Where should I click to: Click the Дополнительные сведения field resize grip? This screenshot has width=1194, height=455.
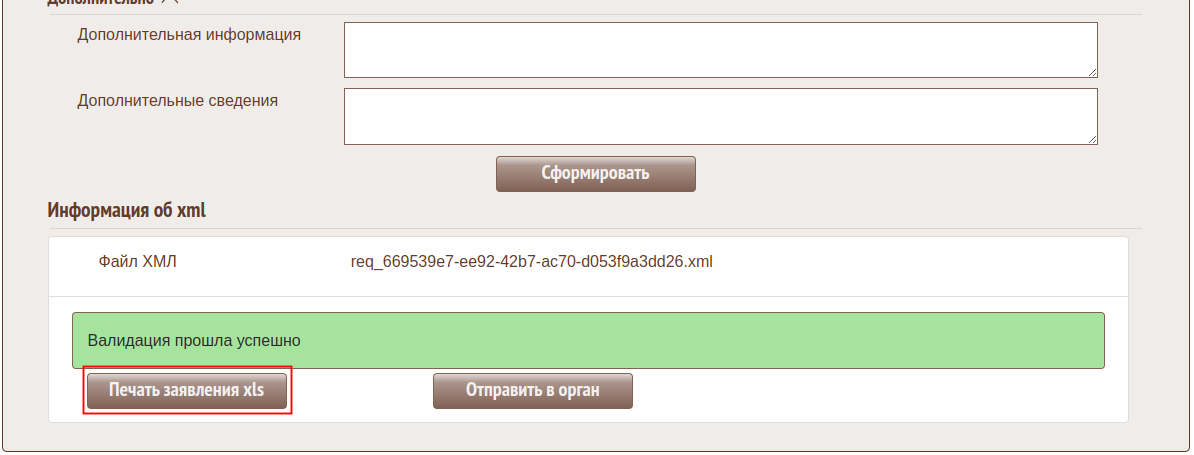(x=1092, y=139)
